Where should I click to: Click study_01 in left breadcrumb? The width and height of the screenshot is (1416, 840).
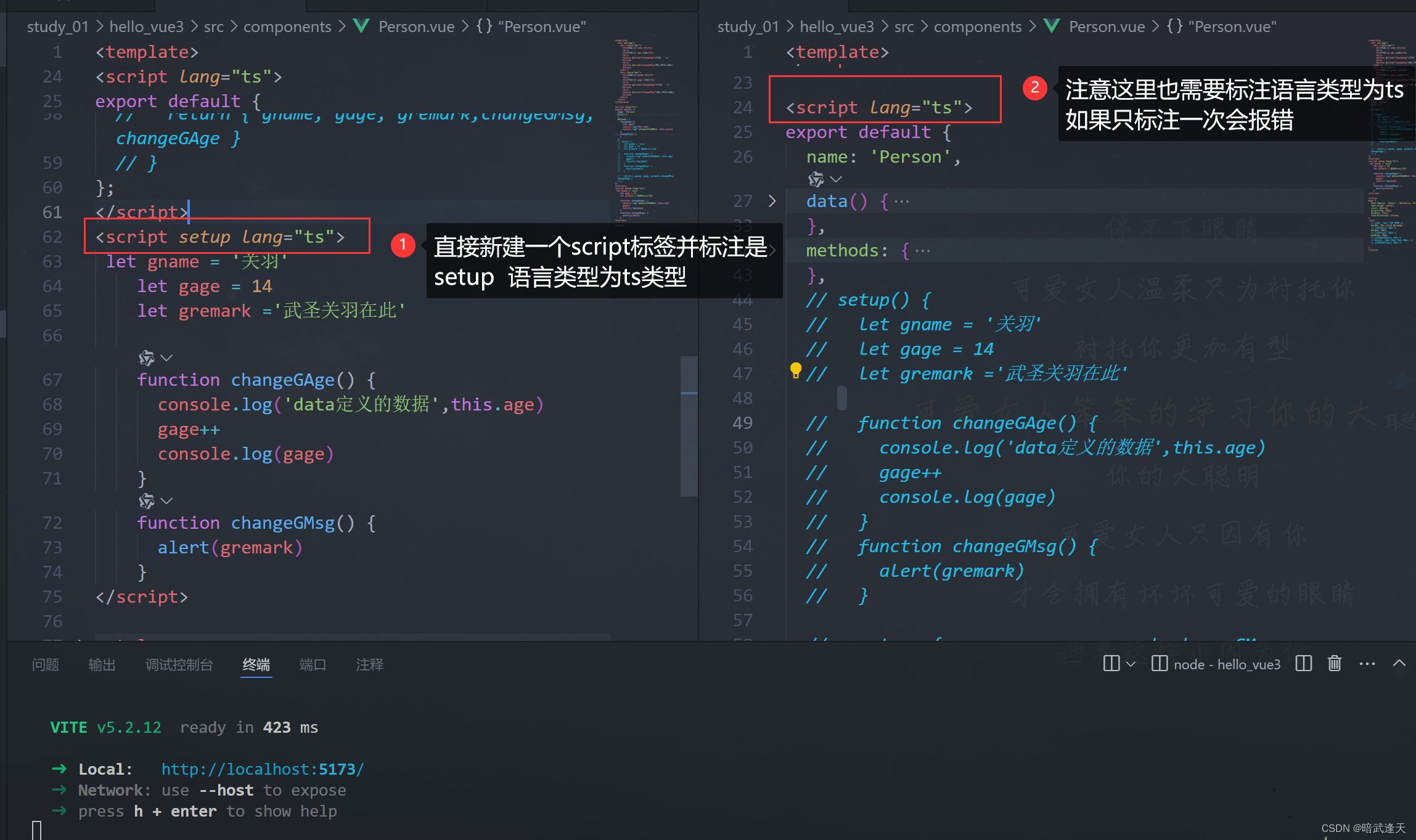coord(58,27)
